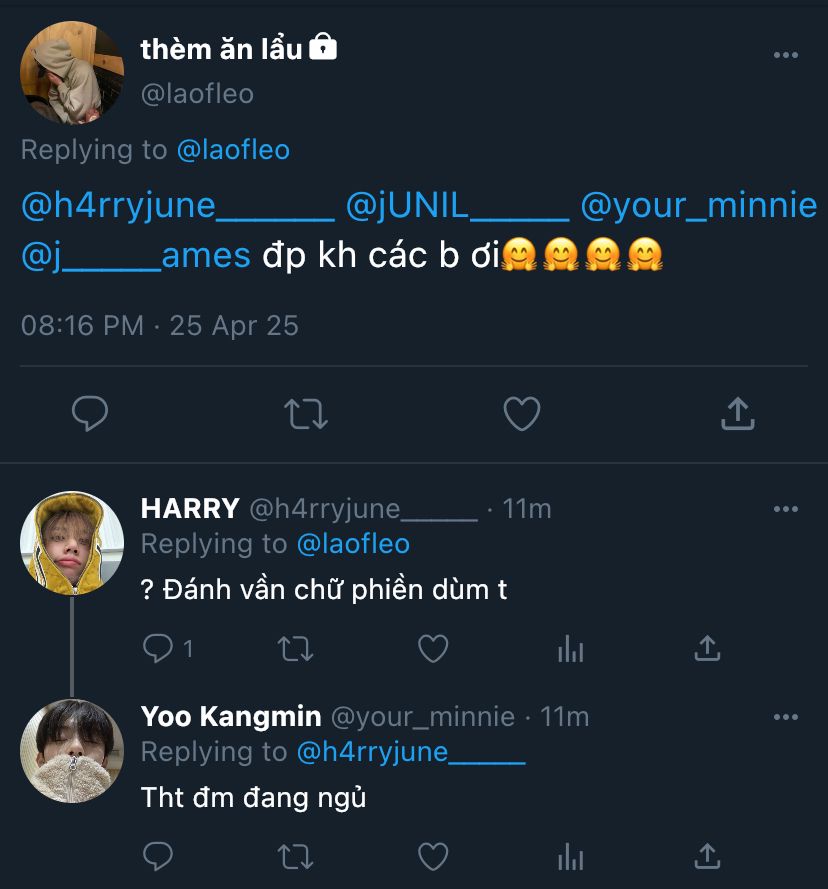Share the main laofleo tweet
This screenshot has height=889, width=828.
737,413
